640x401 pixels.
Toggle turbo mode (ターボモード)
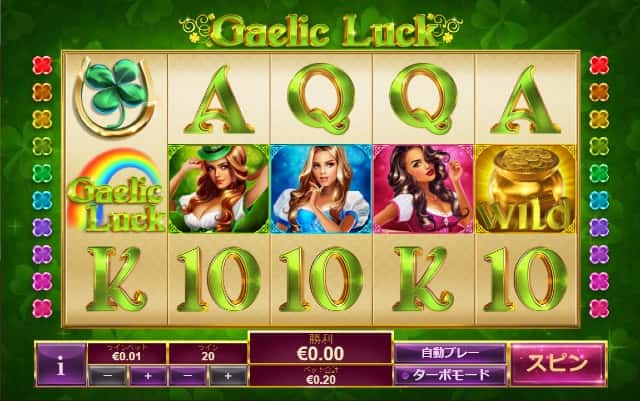450,375
